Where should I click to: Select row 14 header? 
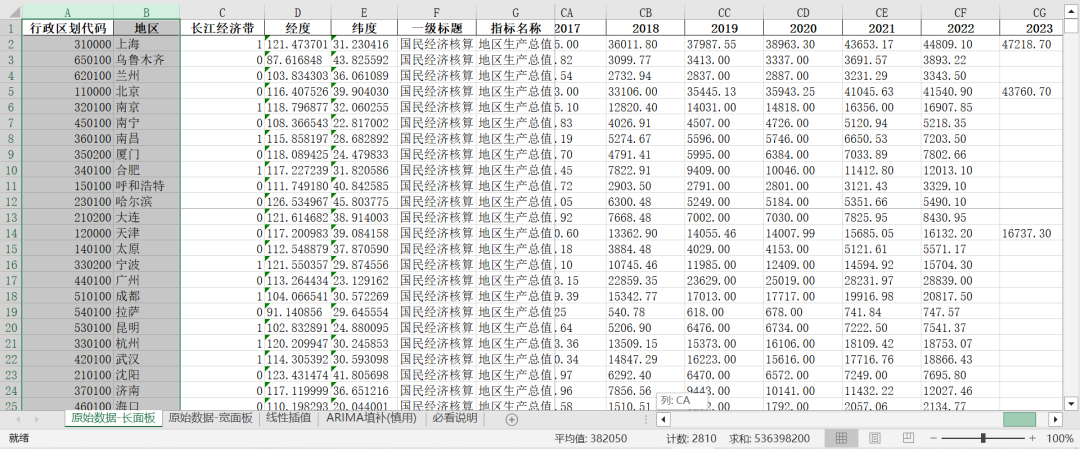pyautogui.click(x=11, y=233)
